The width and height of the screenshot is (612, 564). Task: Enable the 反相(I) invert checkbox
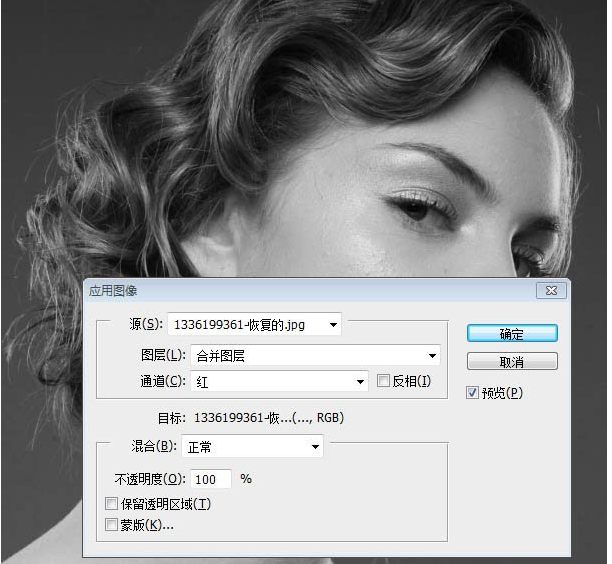click(383, 381)
